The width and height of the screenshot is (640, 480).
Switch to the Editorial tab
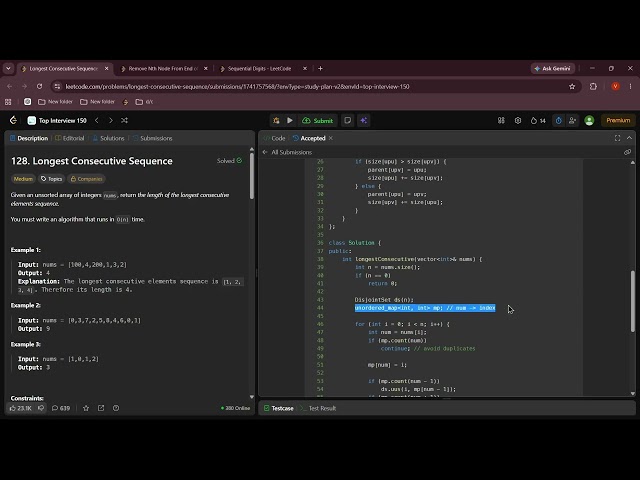coord(70,138)
